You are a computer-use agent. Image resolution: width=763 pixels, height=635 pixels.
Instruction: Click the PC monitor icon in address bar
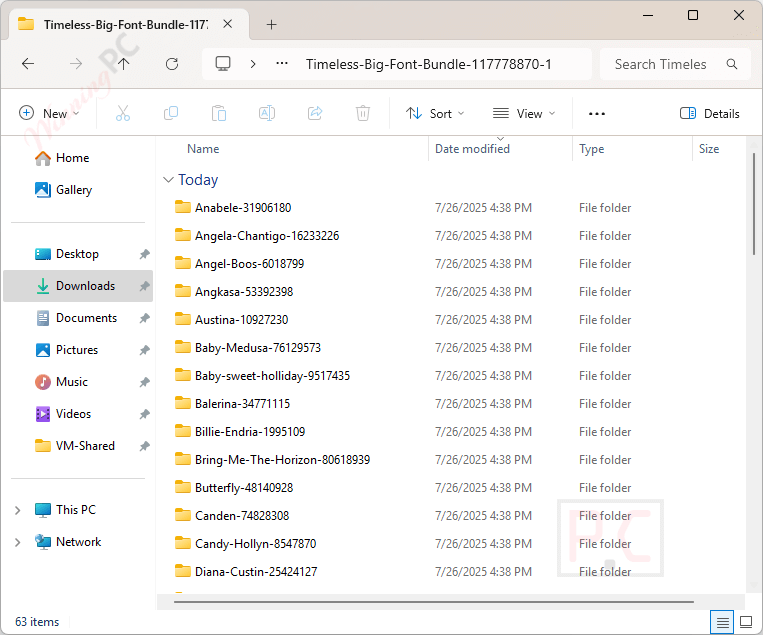click(x=223, y=64)
